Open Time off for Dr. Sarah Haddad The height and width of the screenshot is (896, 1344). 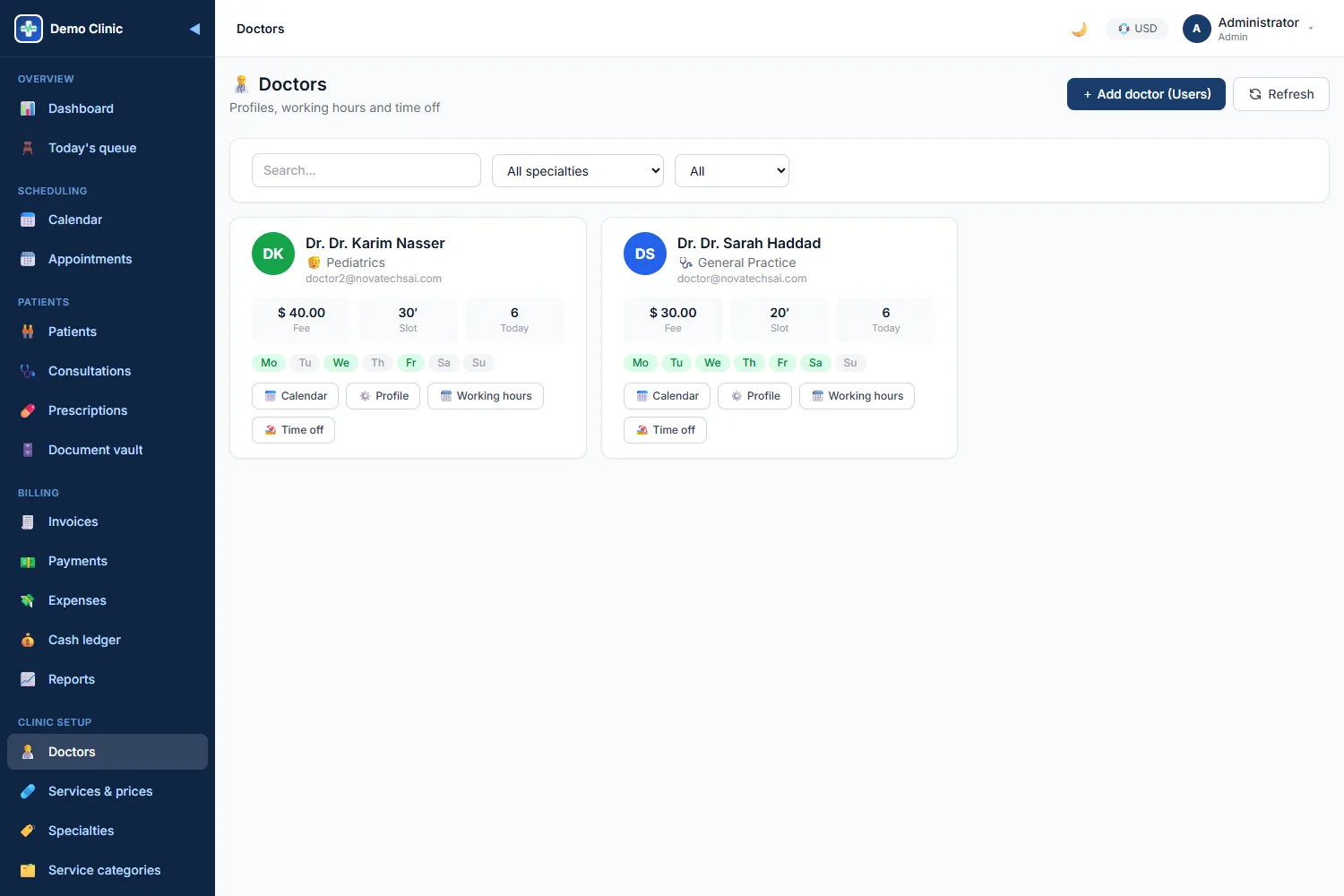point(665,430)
